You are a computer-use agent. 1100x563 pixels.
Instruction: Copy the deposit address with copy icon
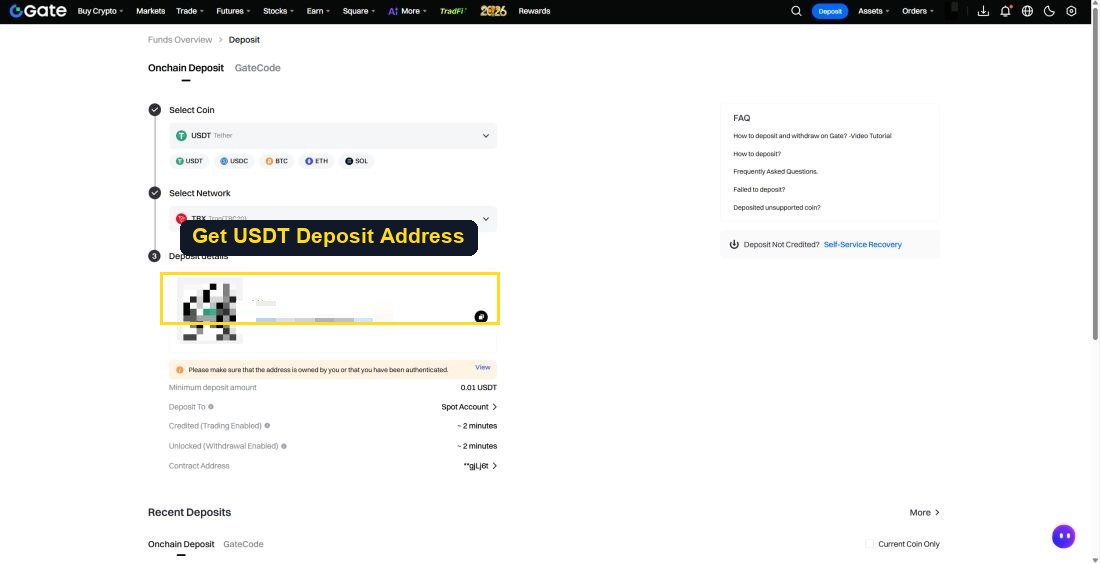coord(481,316)
